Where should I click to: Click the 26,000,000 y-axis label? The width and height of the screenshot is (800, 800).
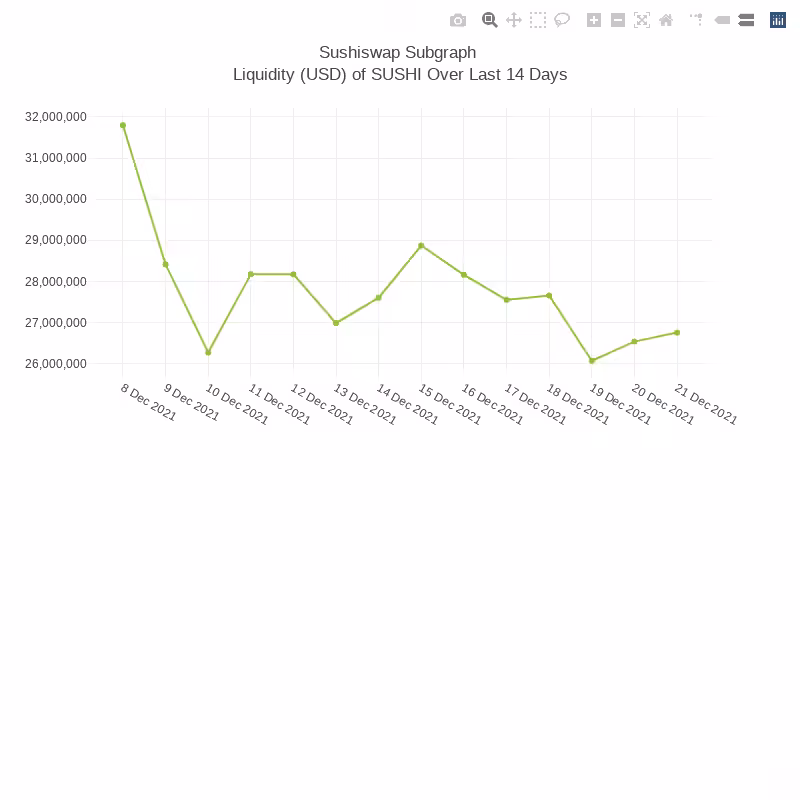coord(56,364)
